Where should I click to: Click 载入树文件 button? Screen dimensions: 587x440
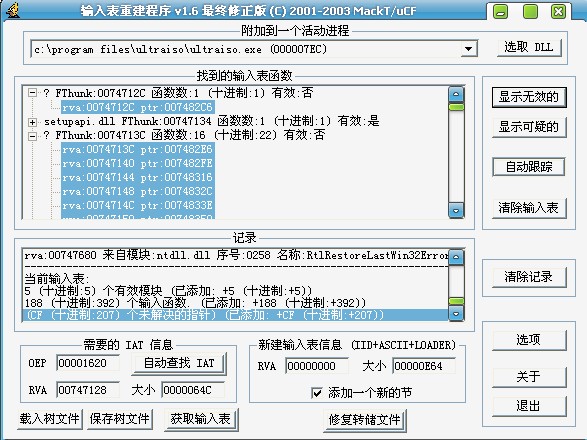pos(50,419)
